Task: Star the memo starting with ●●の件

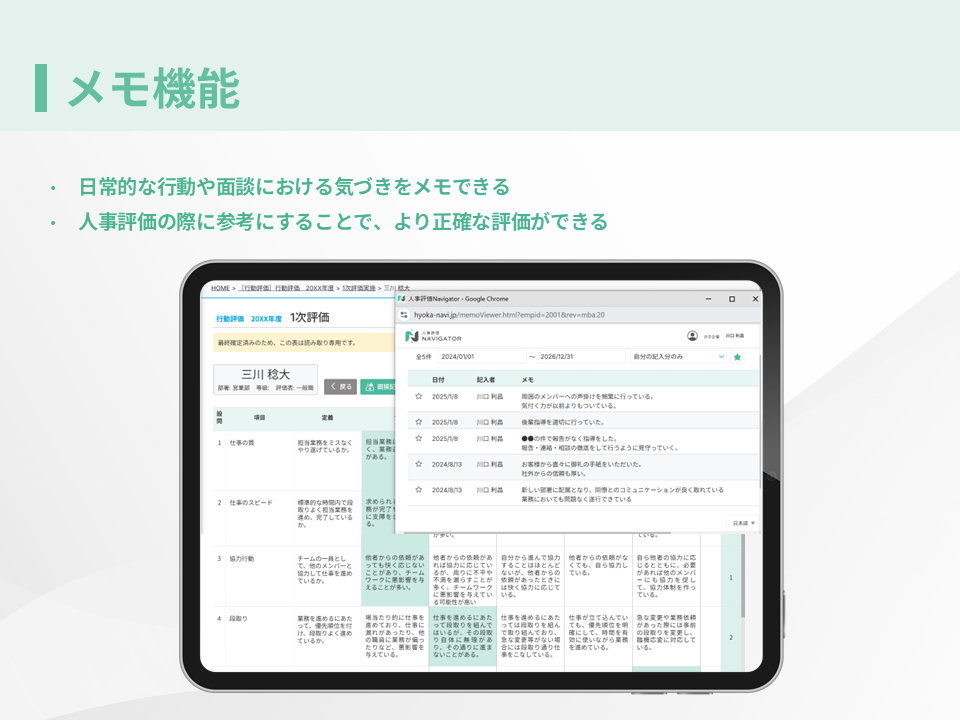Action: pos(419,439)
